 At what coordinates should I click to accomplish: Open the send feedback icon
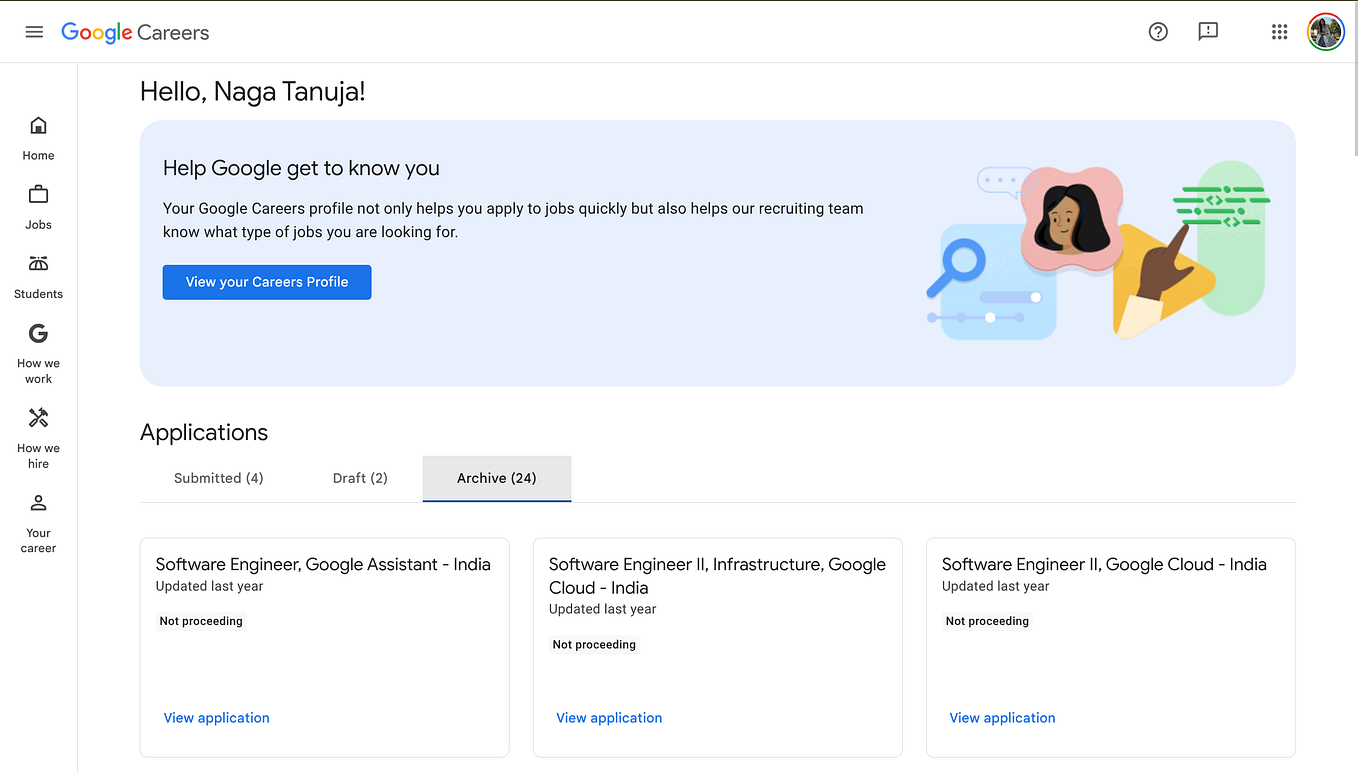point(1207,31)
